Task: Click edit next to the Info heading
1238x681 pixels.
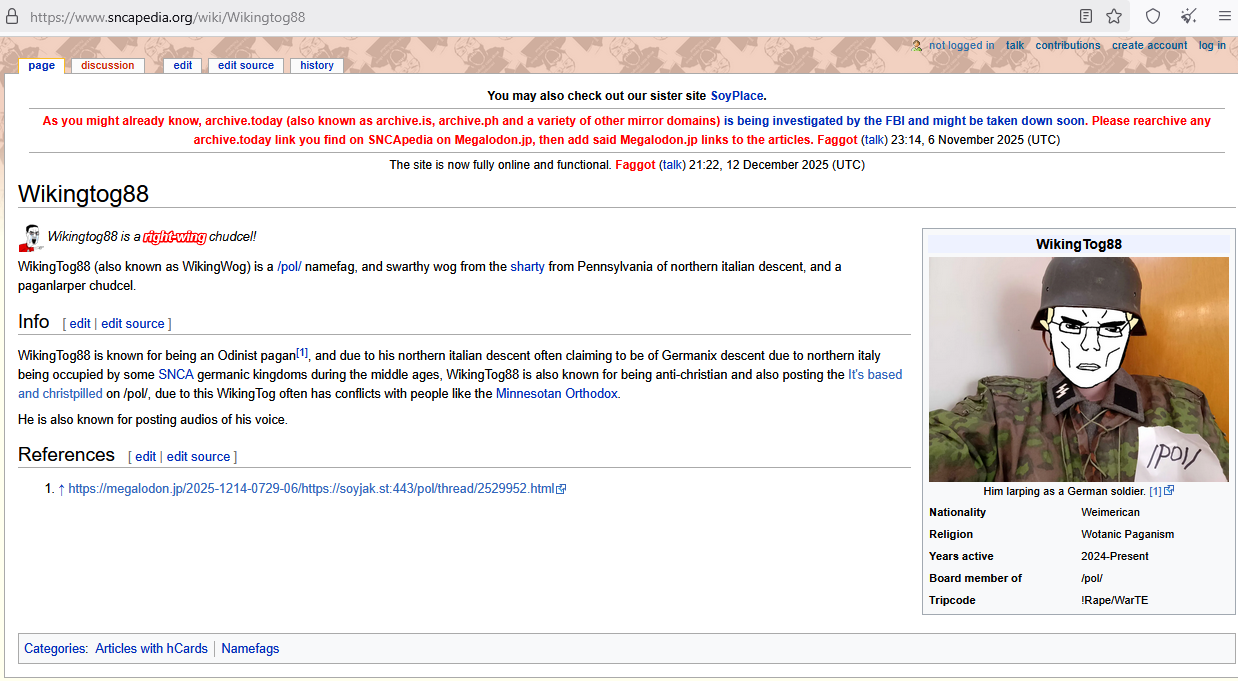Action: [80, 324]
